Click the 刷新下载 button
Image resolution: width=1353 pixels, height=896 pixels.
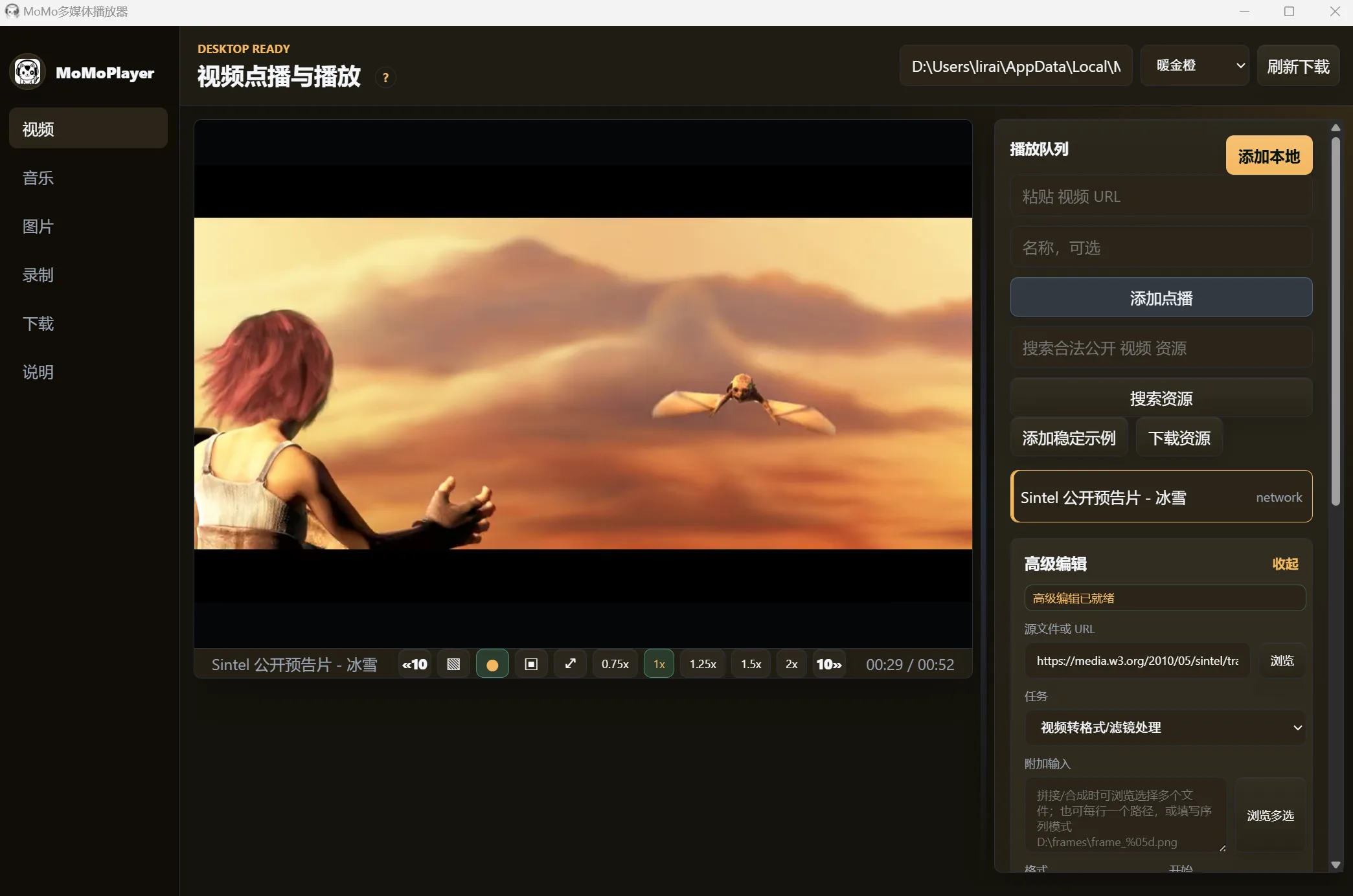pos(1298,66)
